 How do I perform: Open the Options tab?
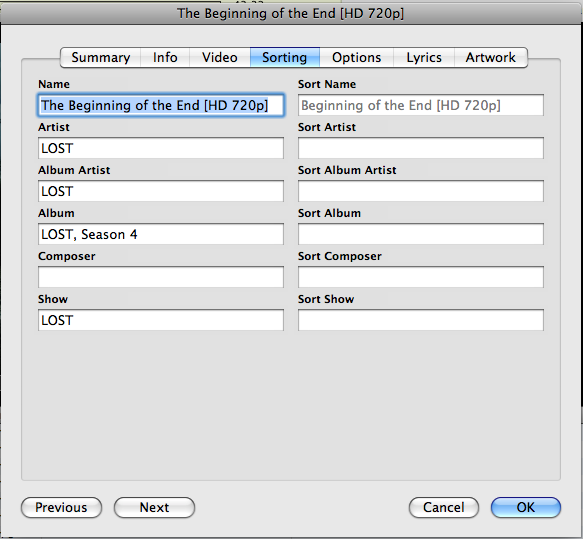click(x=357, y=58)
